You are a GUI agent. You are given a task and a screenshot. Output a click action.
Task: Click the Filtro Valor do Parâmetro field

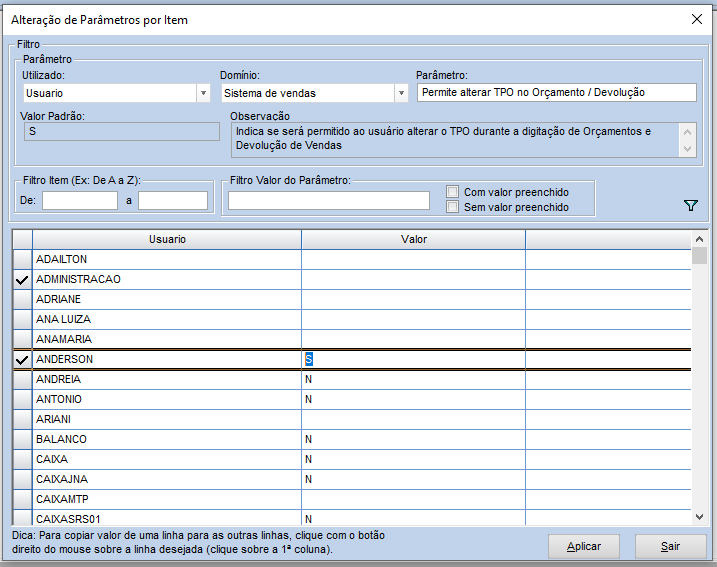[x=329, y=201]
